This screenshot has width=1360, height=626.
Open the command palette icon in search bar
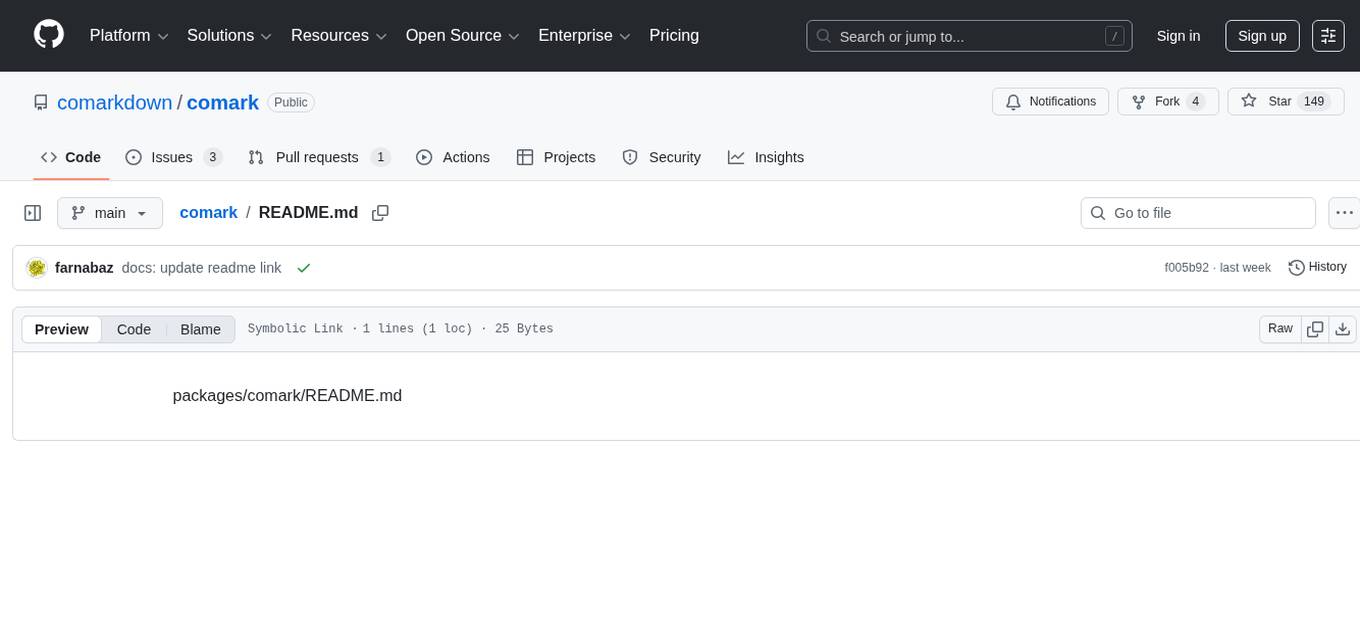(1114, 35)
